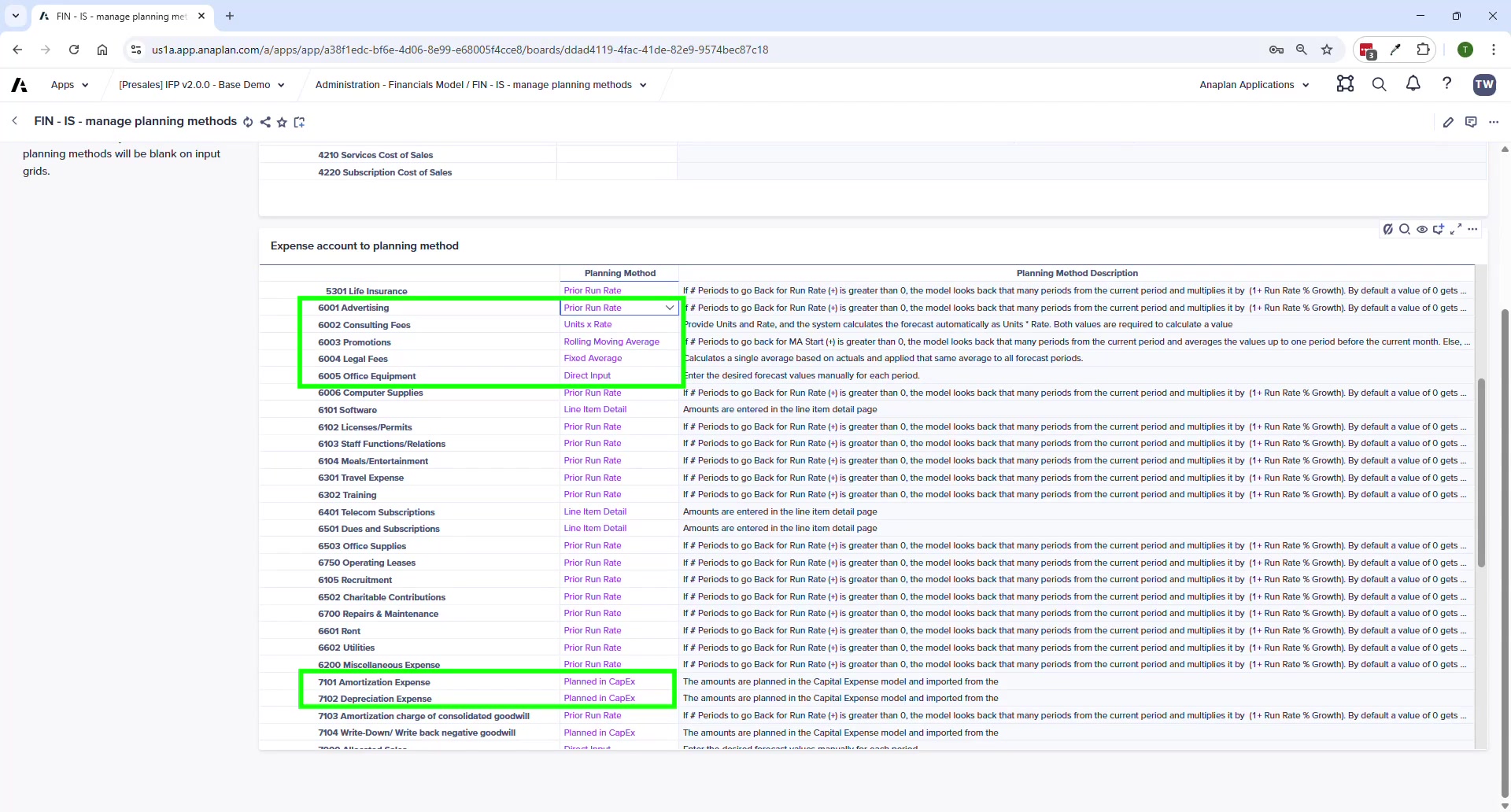
Task: Toggle the eye visibility icon on the grid card
Action: tap(1422, 230)
